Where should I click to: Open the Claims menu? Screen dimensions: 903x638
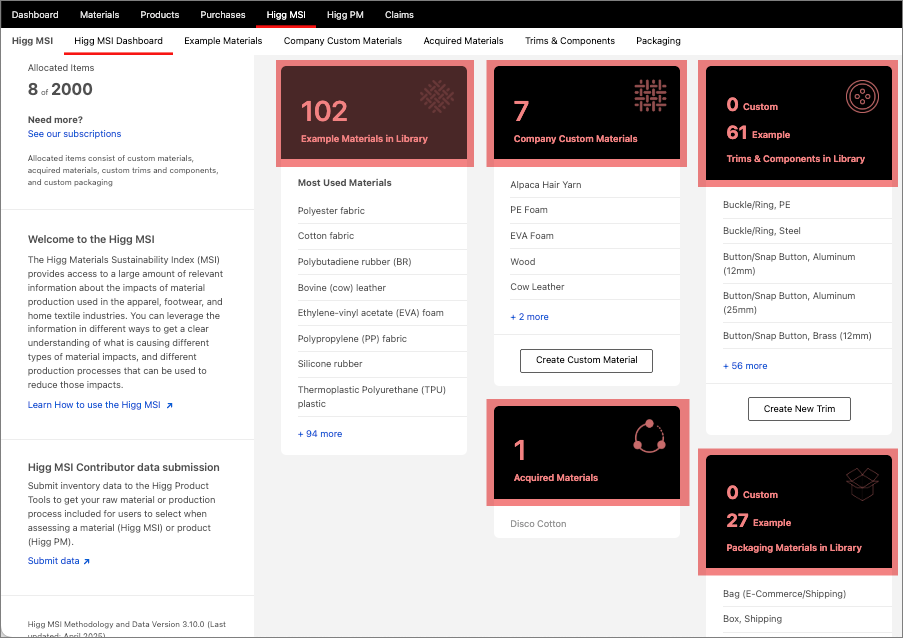point(399,14)
